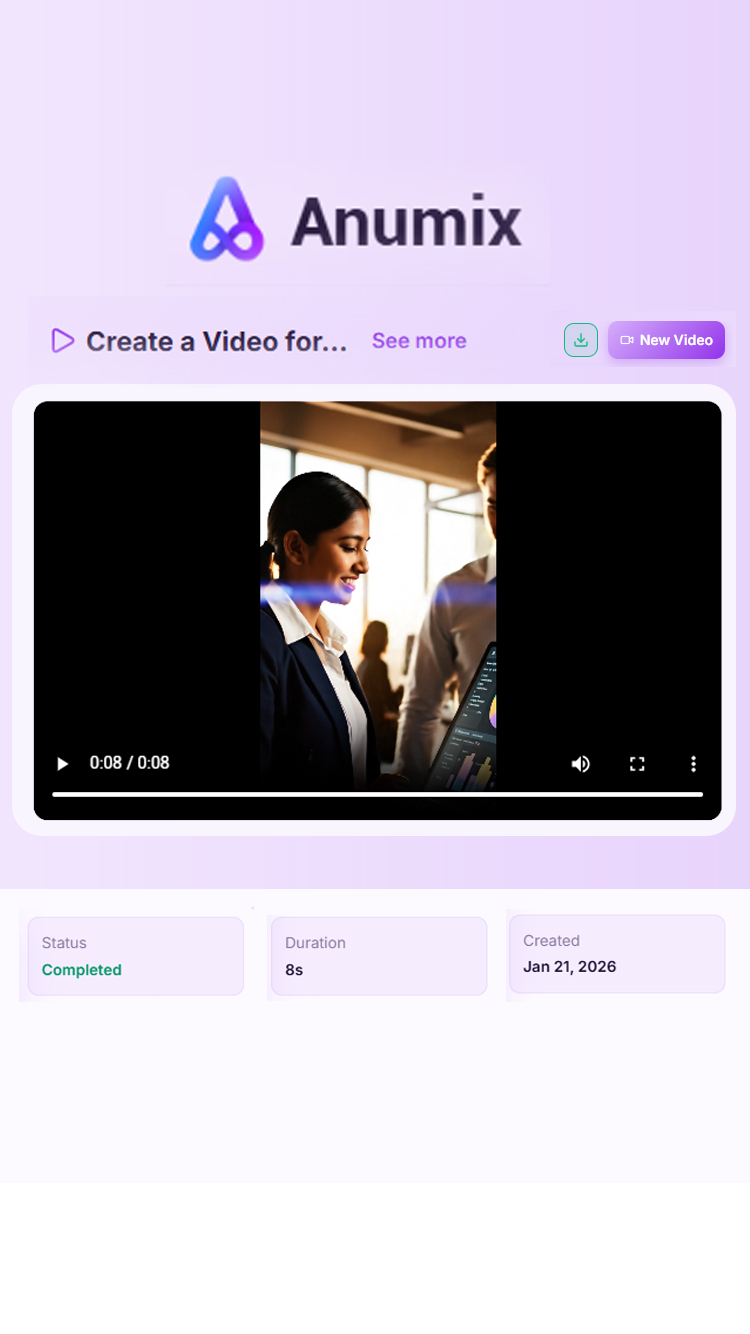
Task: Click the Anumix infinity logo icon
Action: (227, 219)
